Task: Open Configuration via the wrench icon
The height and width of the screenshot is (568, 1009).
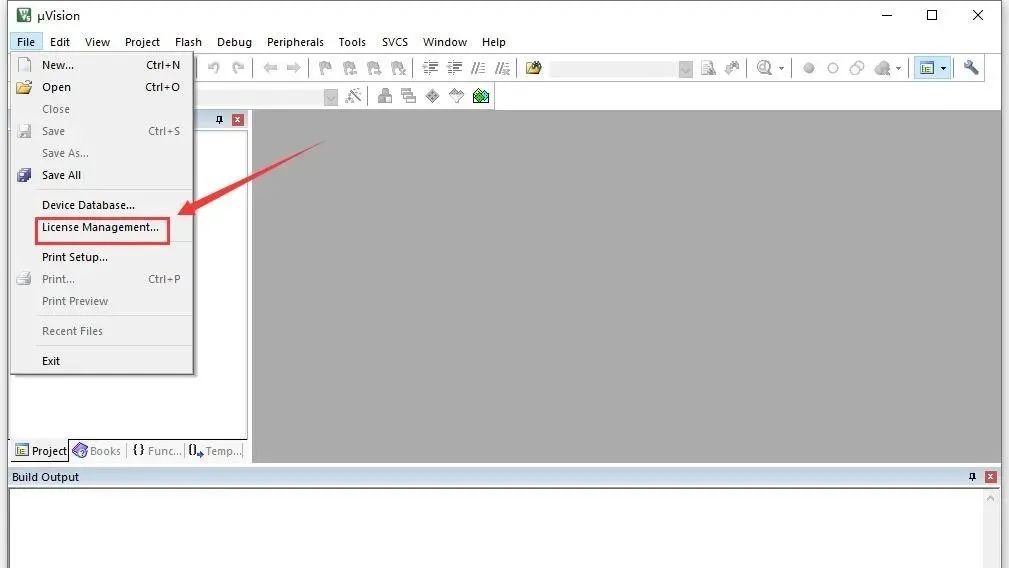Action: [970, 68]
